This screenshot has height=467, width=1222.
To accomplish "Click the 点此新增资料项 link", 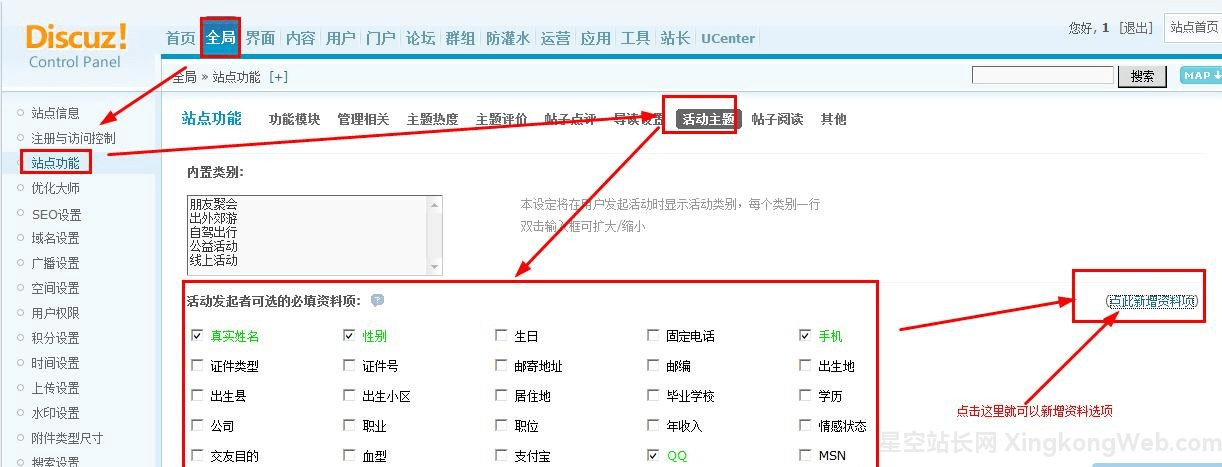I will (x=1151, y=301).
